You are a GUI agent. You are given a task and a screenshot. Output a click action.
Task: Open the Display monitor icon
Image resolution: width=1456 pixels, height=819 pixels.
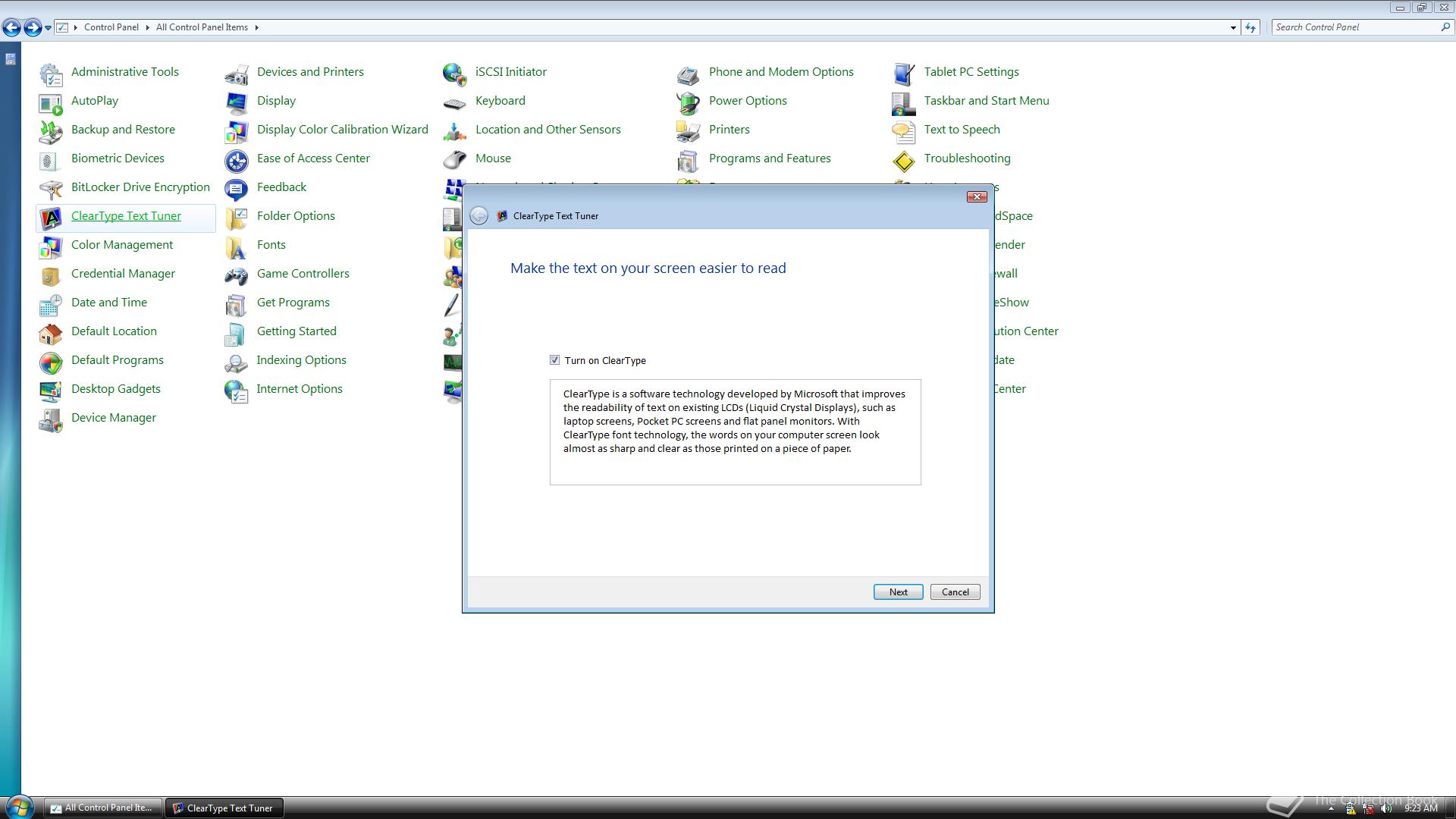(x=236, y=103)
